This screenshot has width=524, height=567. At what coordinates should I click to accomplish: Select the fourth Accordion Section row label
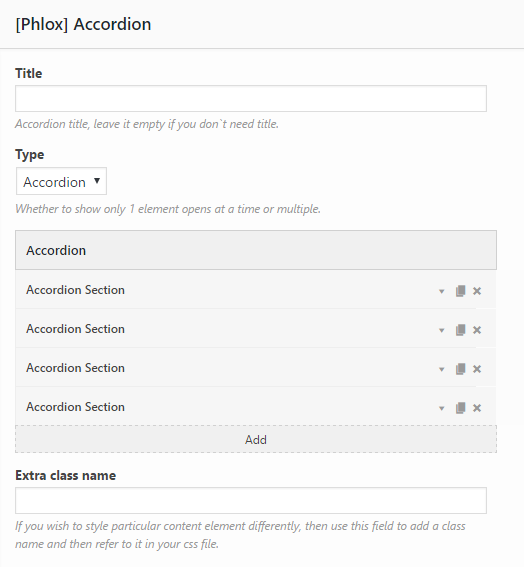[x=75, y=407]
